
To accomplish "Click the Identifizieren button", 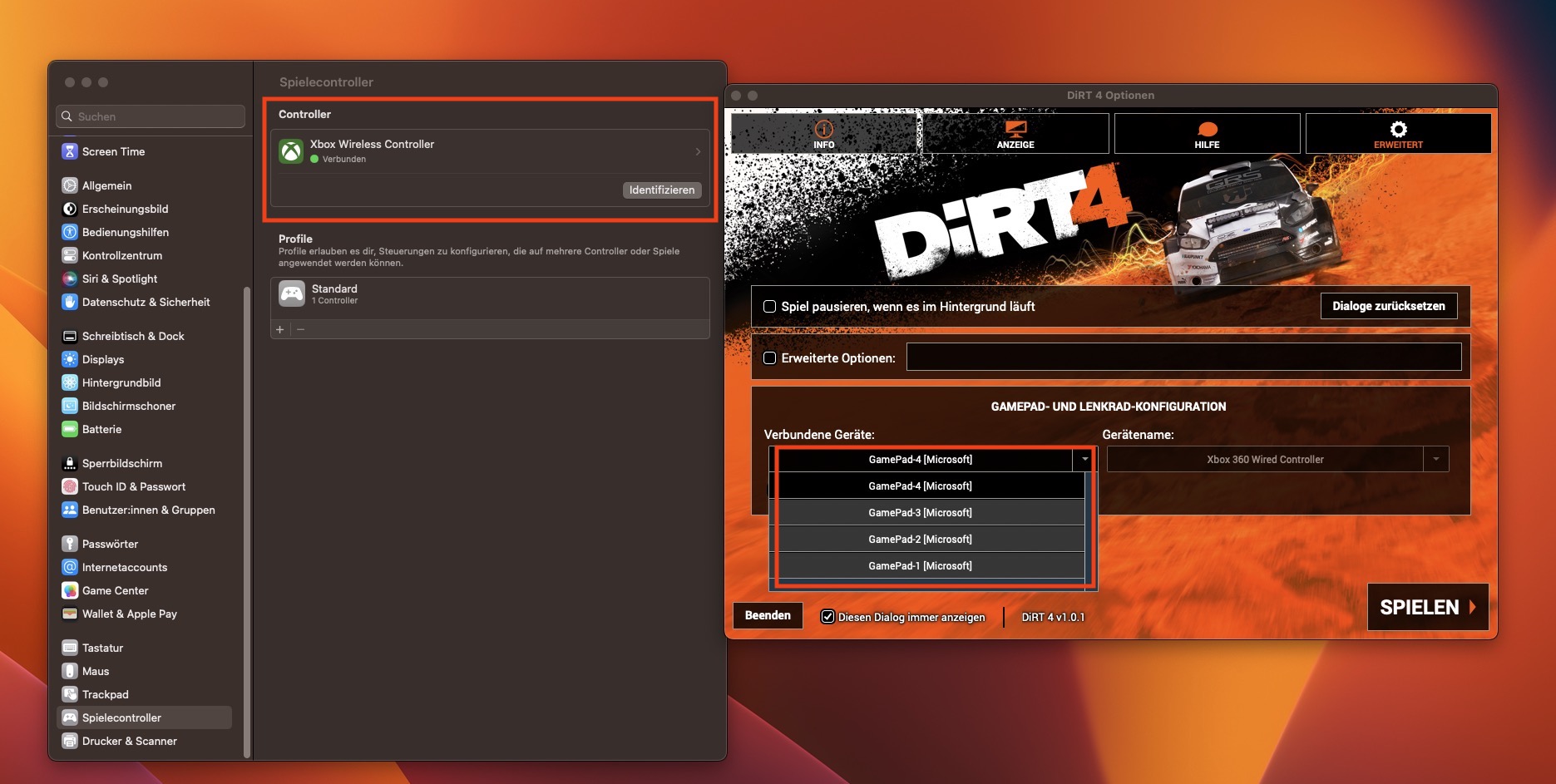I will (x=662, y=190).
